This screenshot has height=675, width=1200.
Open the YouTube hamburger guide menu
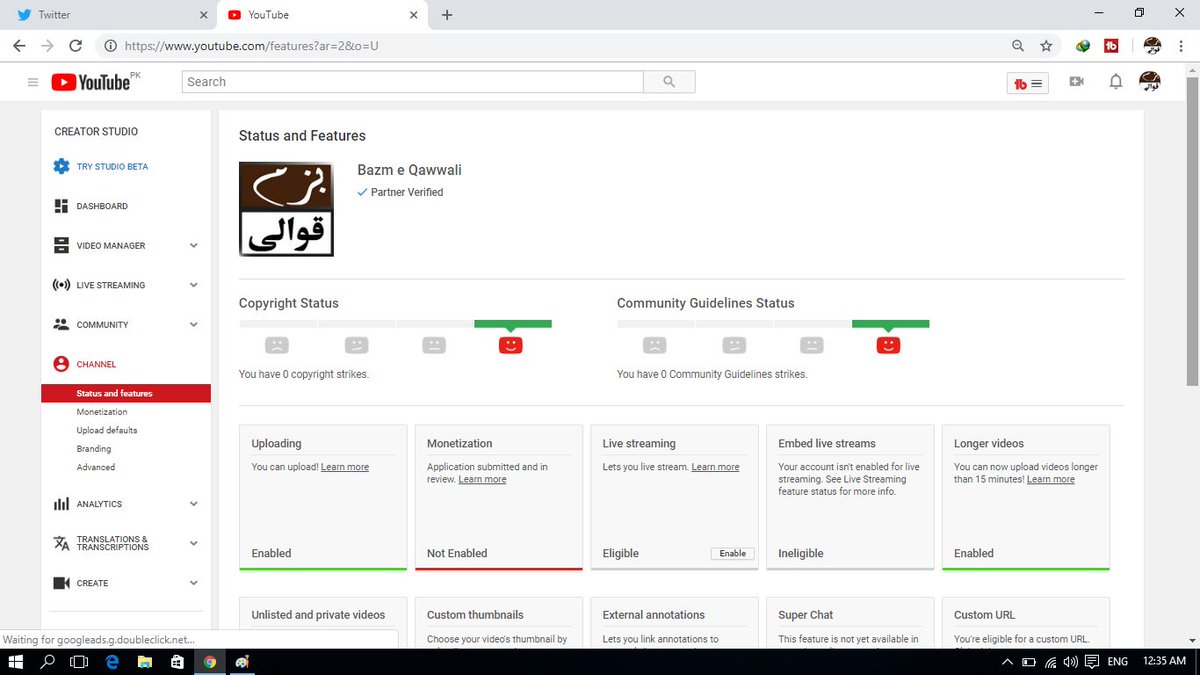[33, 82]
